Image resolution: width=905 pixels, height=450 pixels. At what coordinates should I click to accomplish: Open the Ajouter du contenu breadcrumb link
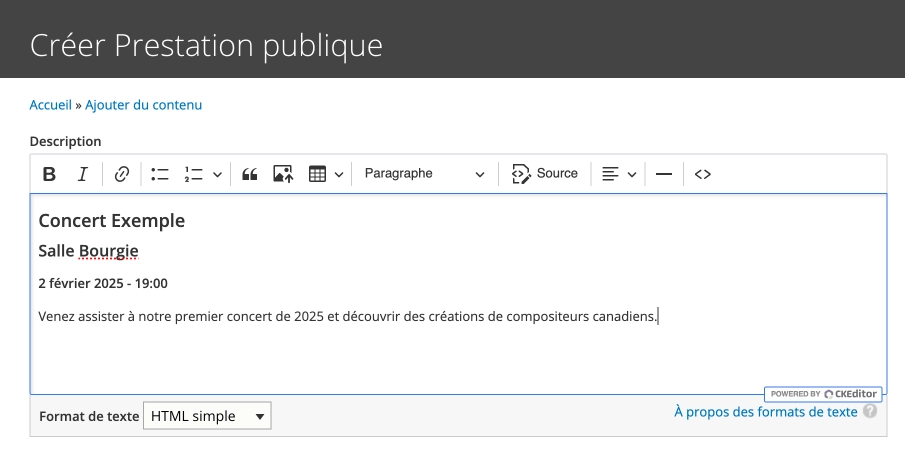(144, 105)
